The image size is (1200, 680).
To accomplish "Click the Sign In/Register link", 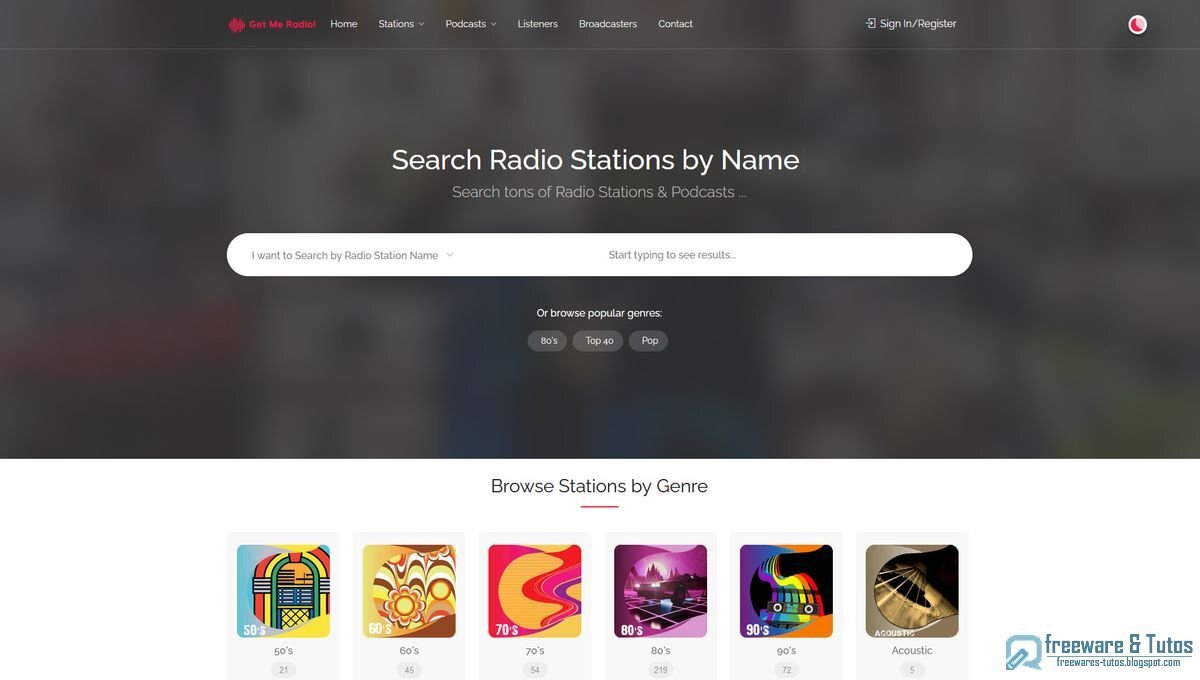I will coord(911,24).
